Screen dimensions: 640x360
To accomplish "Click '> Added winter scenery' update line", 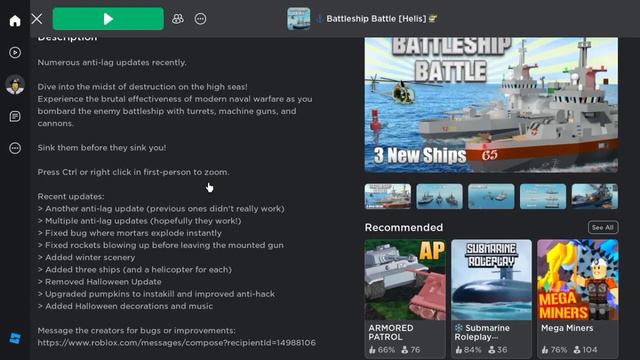I will tap(86, 258).
